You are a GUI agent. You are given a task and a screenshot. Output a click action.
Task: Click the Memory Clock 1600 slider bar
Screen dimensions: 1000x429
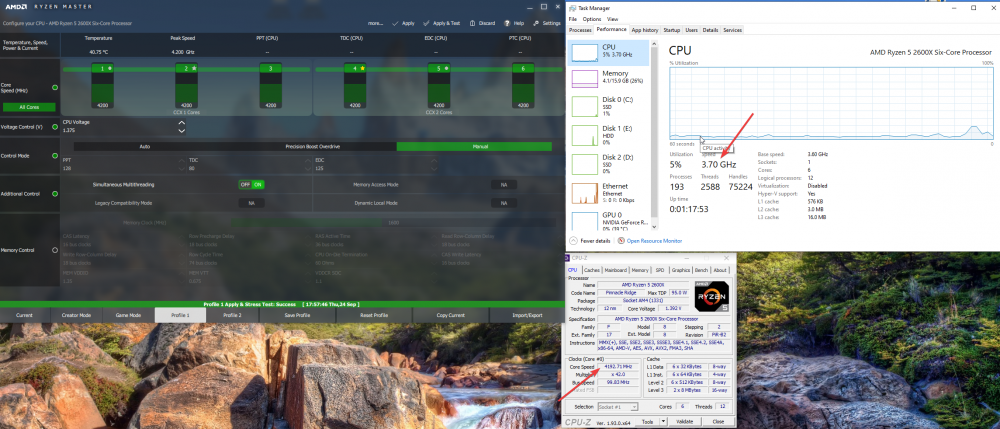point(393,223)
